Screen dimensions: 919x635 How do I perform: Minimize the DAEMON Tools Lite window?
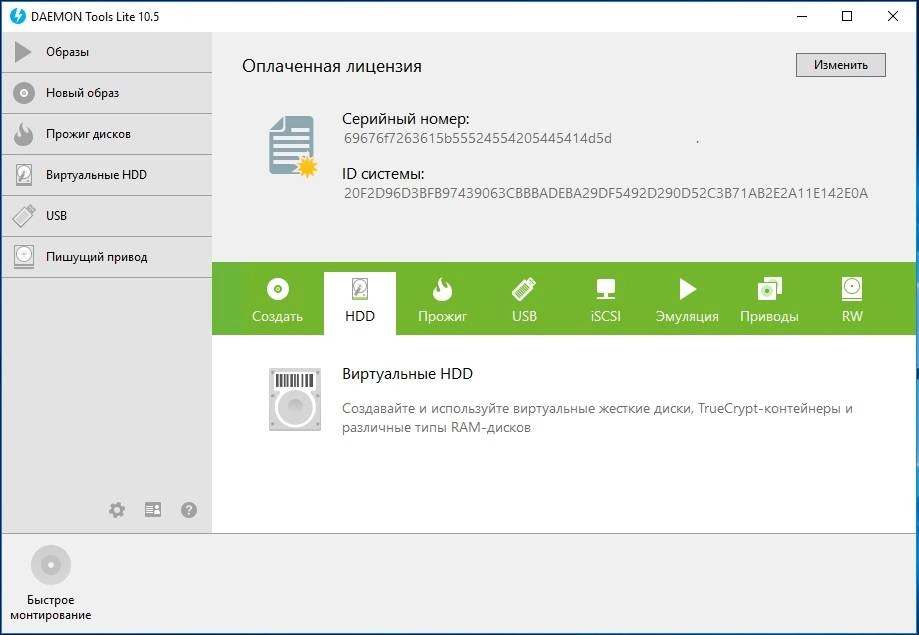(x=802, y=16)
